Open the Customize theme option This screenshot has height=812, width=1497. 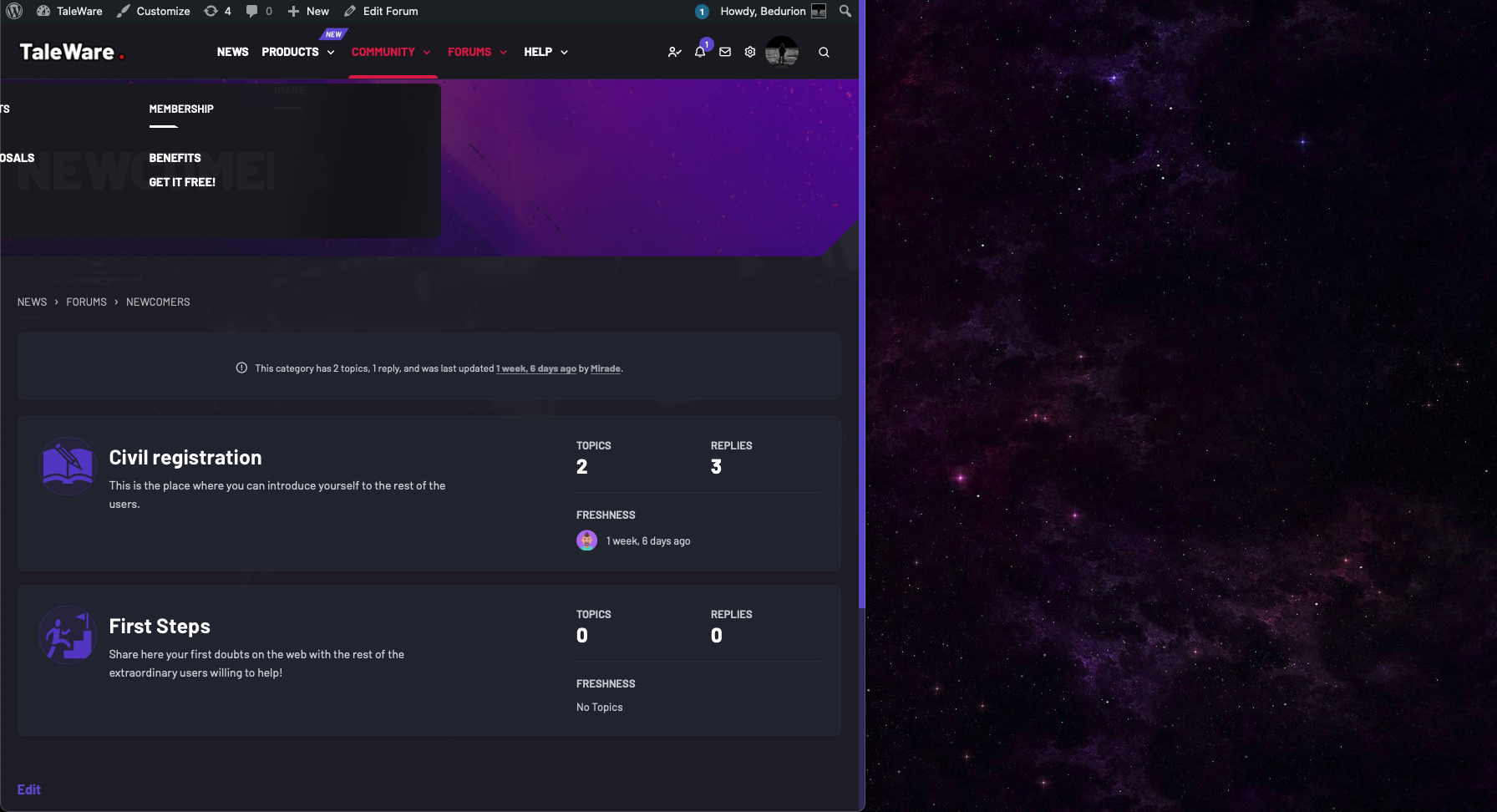(153, 11)
